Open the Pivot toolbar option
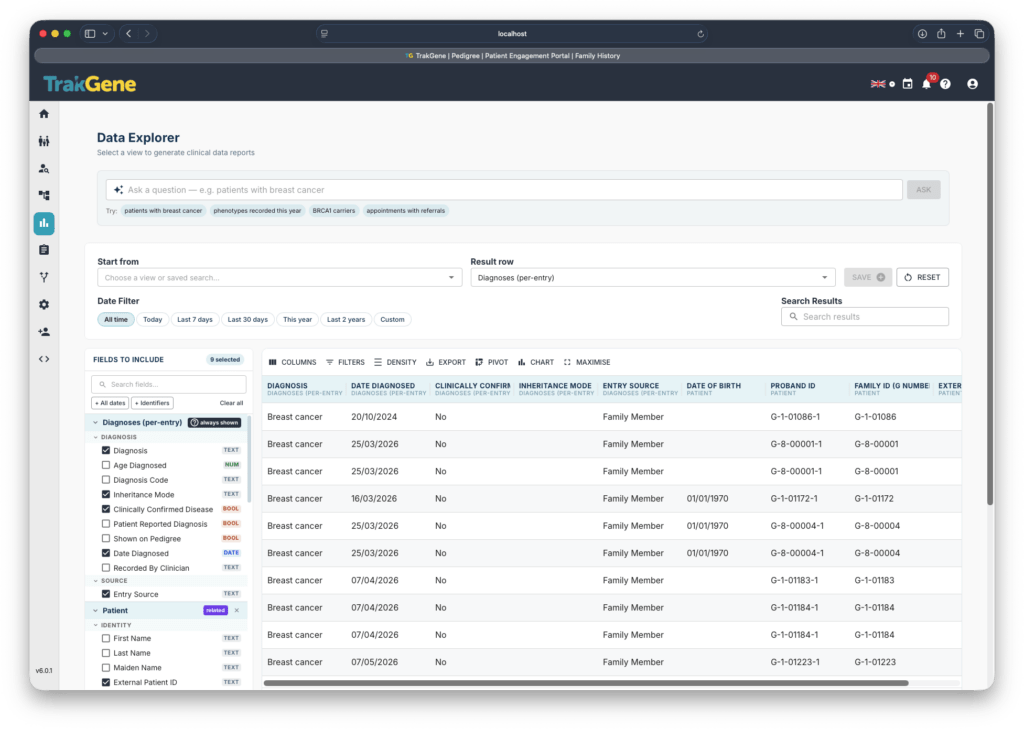 (491, 362)
